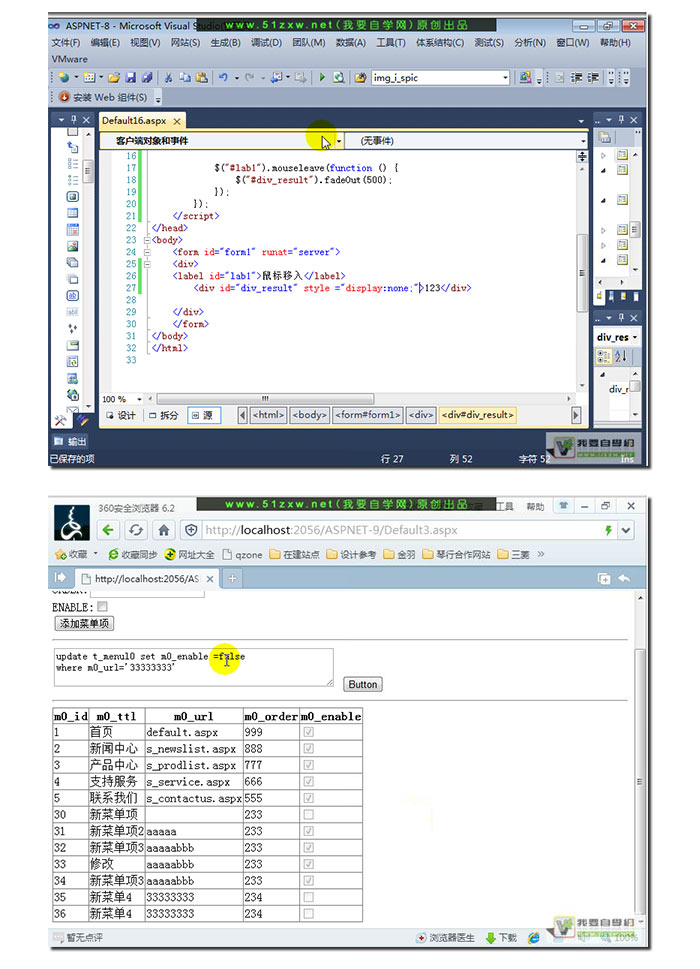
Task: Click the download arrow icon in browser status bar
Action: [x=491, y=938]
